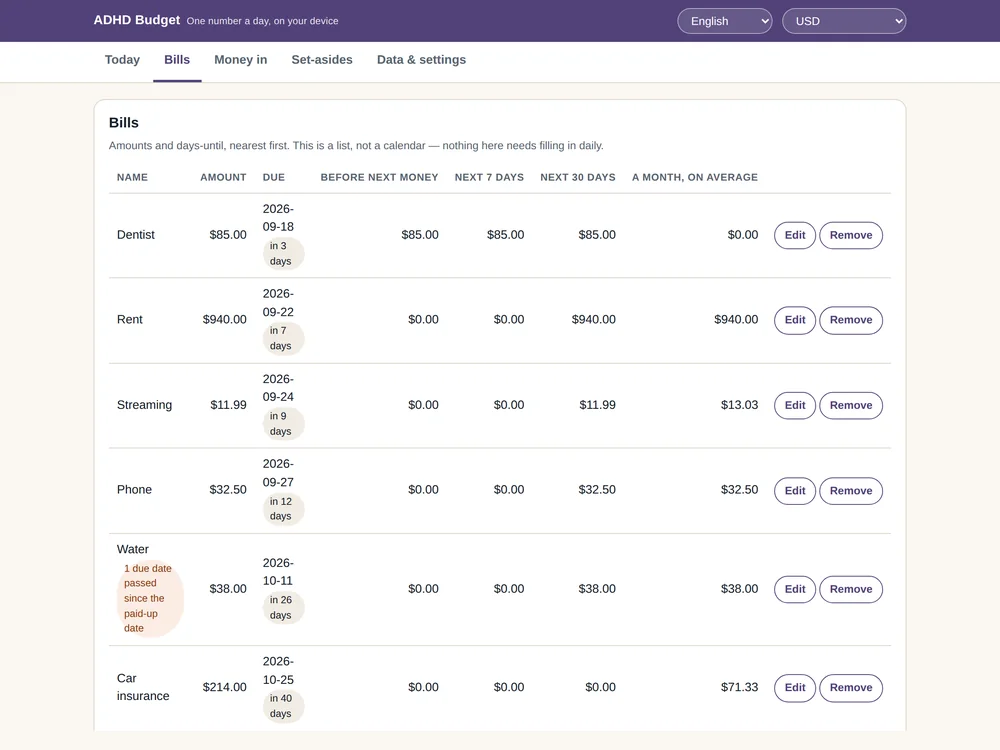This screenshot has width=1000, height=750.
Task: Edit the Water bill
Action: point(795,589)
